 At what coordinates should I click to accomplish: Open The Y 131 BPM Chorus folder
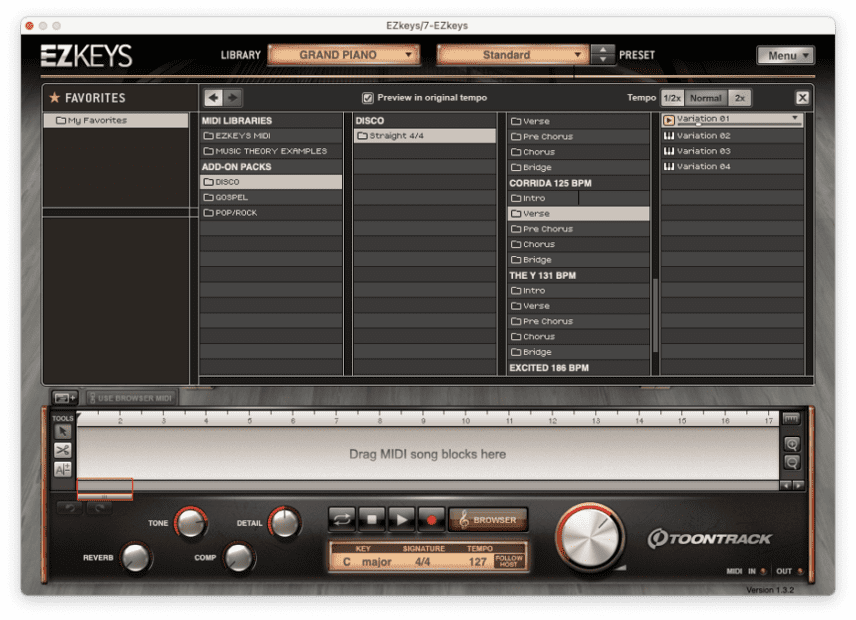click(578, 337)
